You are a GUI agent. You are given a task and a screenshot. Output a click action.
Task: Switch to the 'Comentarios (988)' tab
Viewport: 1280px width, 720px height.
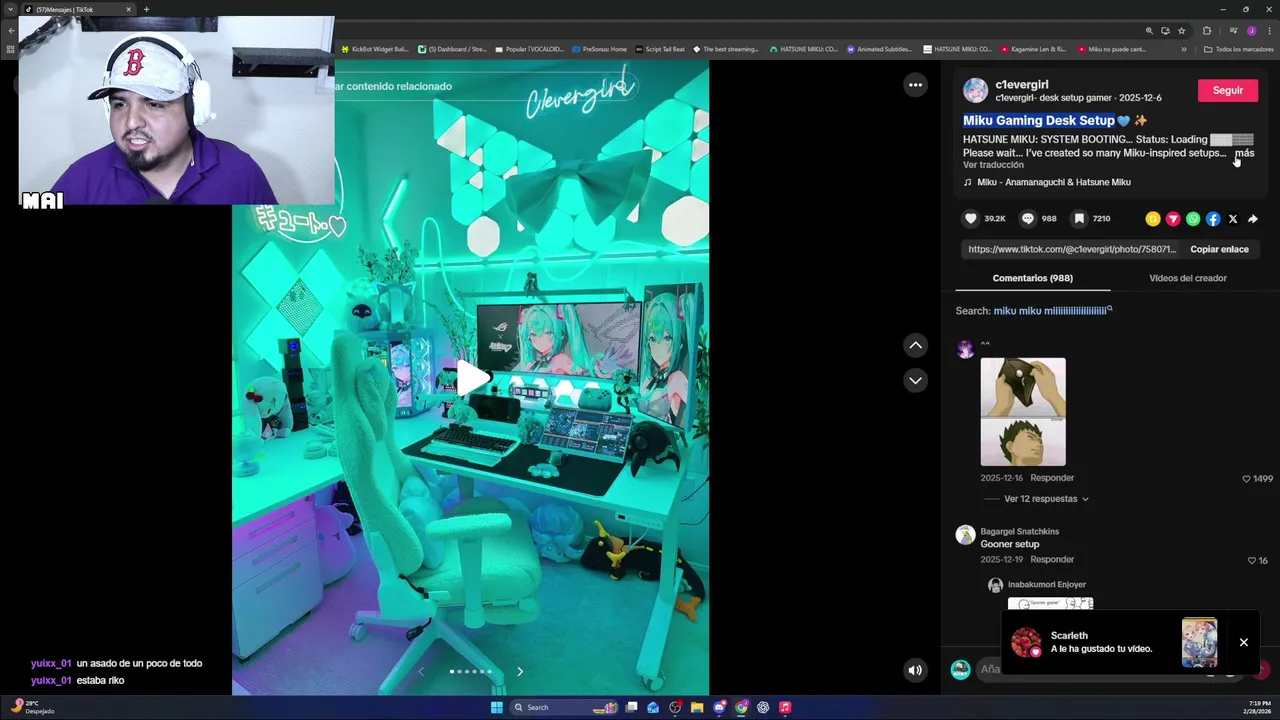(1032, 278)
